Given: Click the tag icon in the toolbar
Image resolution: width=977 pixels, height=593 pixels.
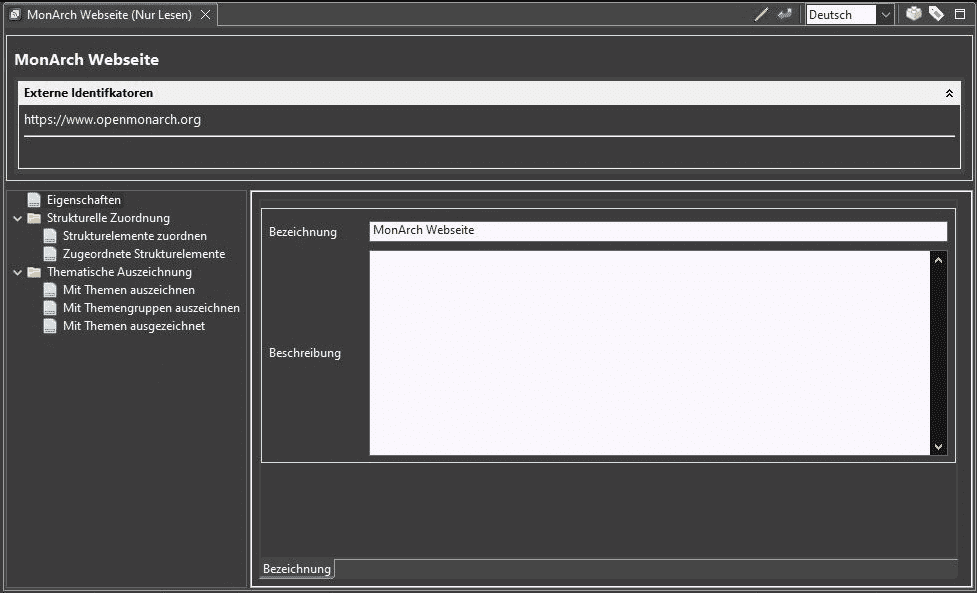Looking at the screenshot, I should tap(936, 14).
